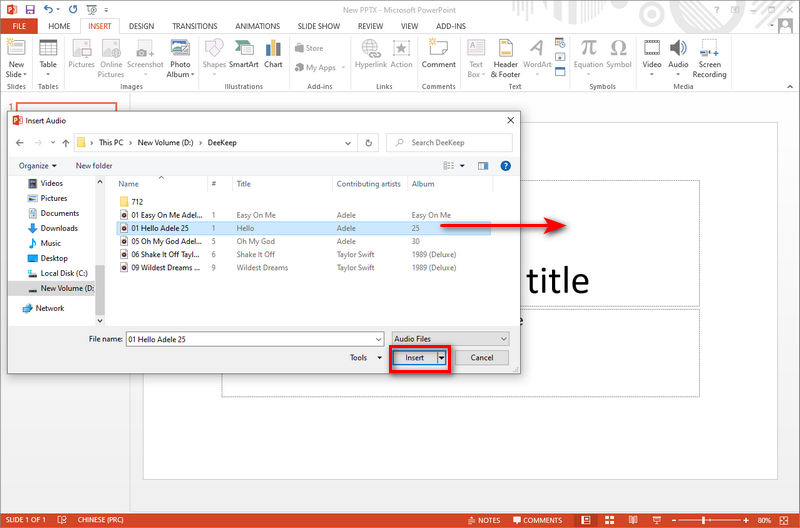The image size is (800, 528).
Task: Fit slide to current window icon
Action: coord(784,520)
